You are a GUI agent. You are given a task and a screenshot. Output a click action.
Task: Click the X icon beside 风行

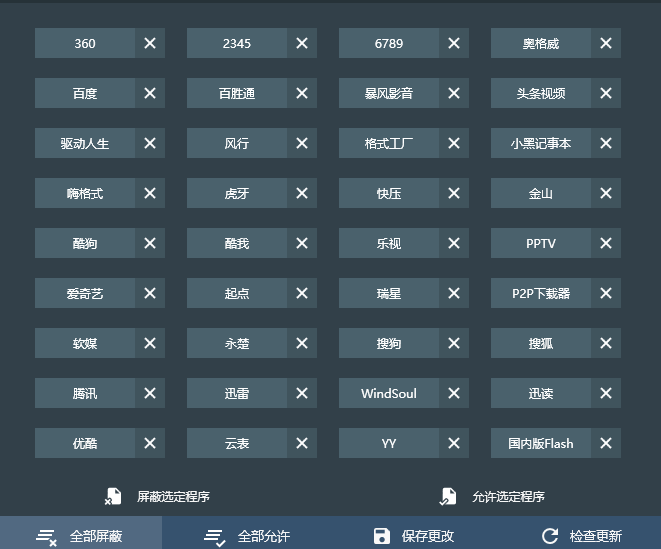point(302,143)
